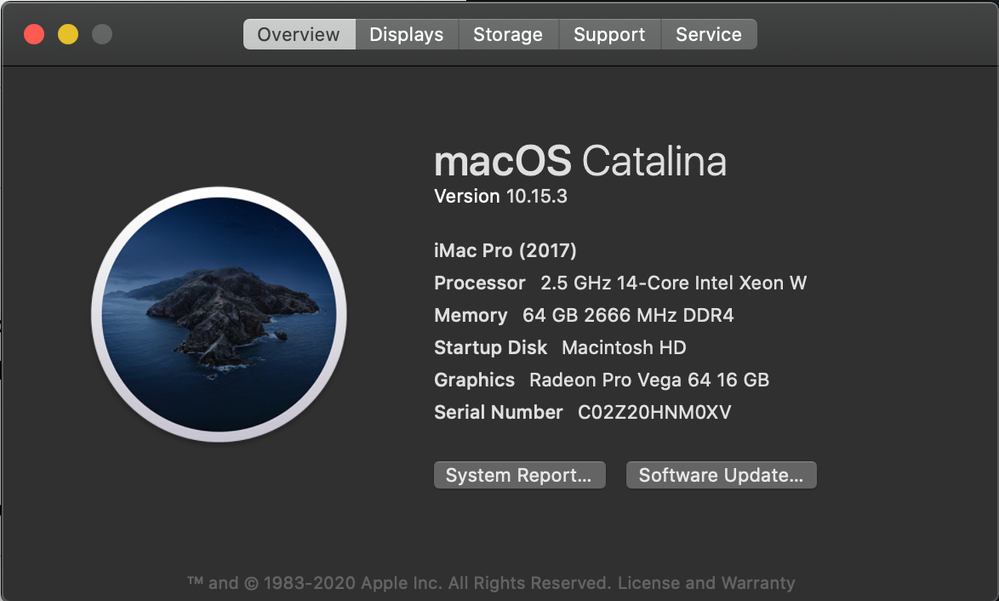Click the macOS Catalina title
The width and height of the screenshot is (999, 601).
tap(580, 160)
